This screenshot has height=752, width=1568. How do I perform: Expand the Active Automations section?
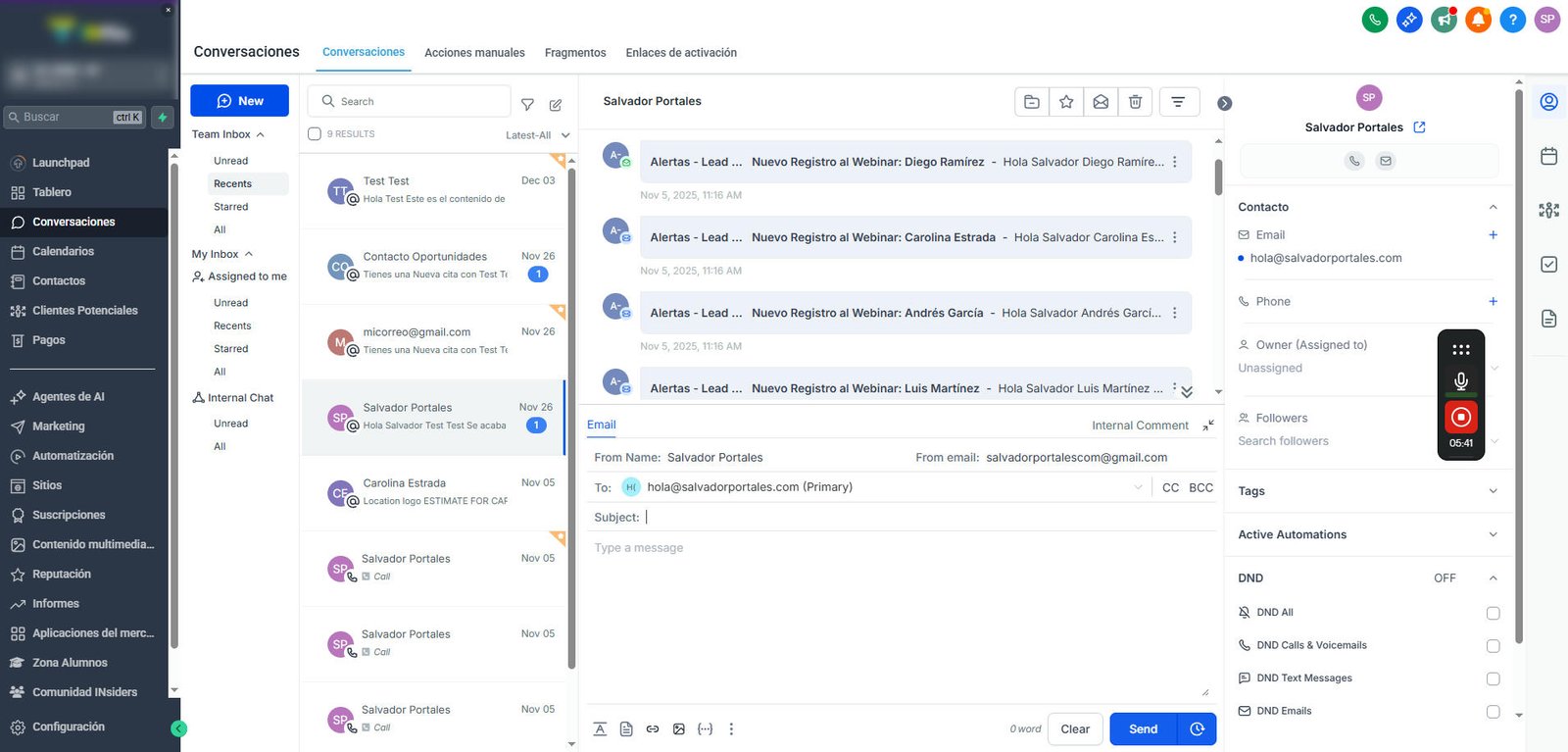1494,534
